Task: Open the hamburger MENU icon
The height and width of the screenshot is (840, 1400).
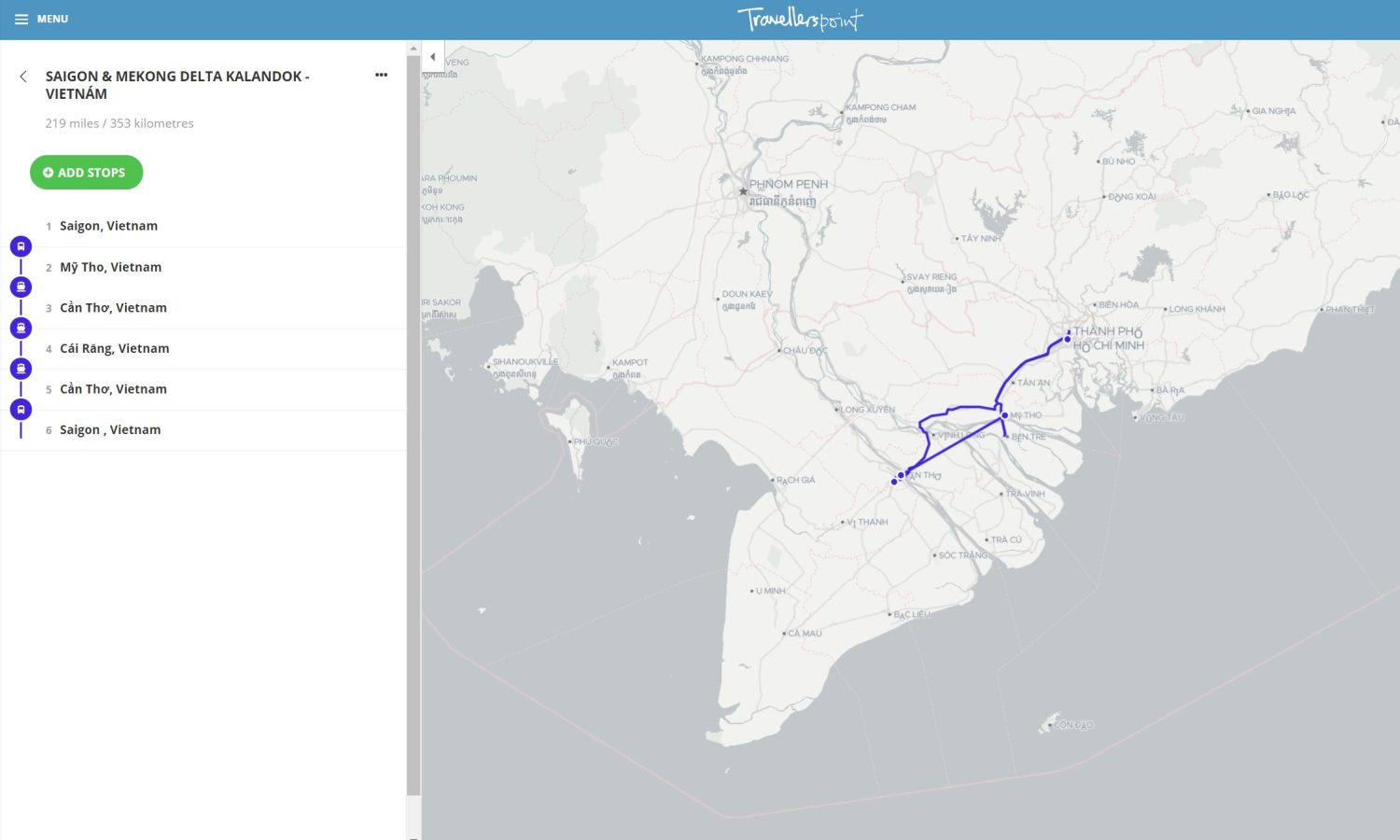Action: point(21,19)
